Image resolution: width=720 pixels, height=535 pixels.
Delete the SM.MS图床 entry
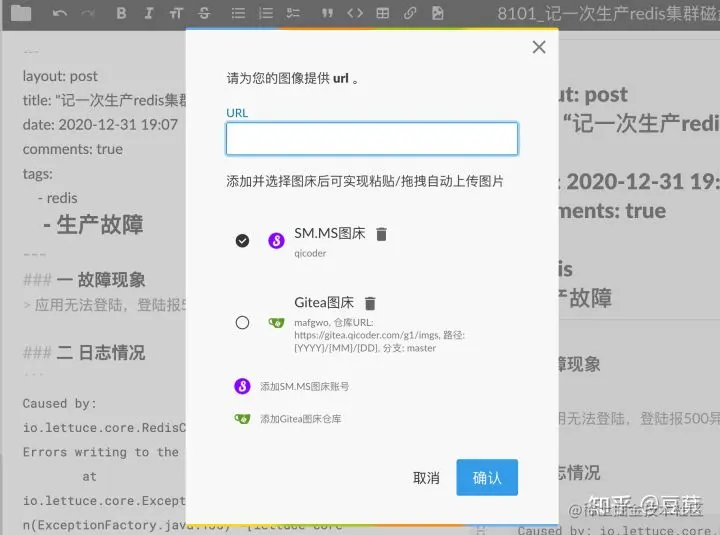(381, 234)
